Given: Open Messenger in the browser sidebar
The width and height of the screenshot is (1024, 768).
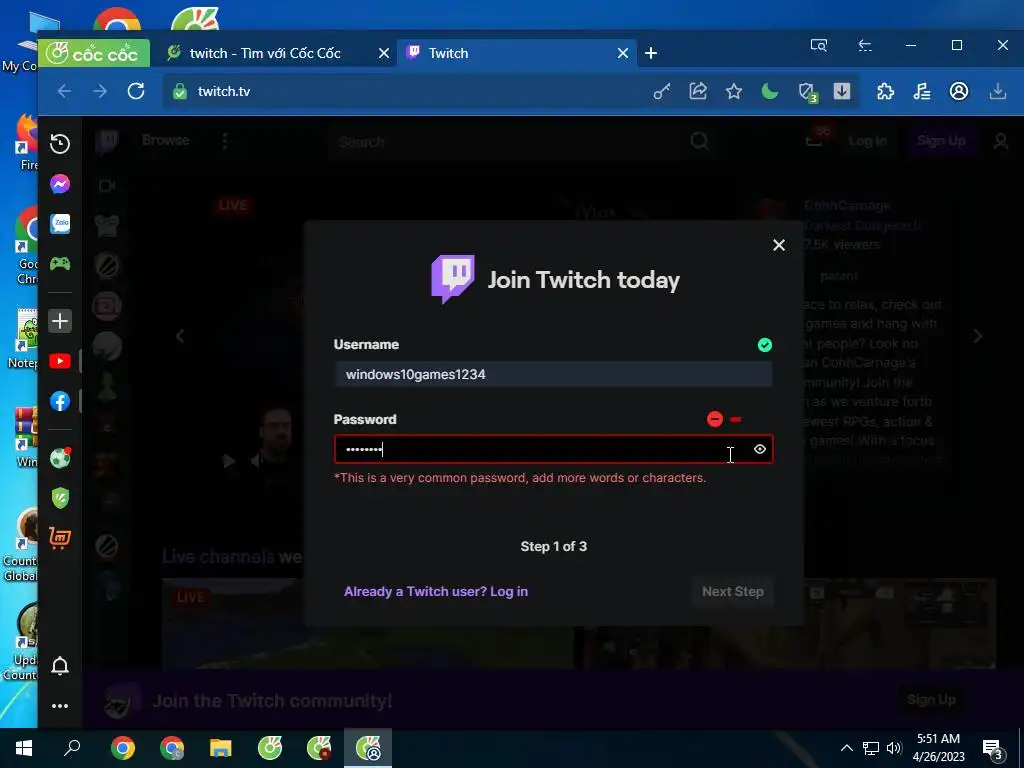Looking at the screenshot, I should (x=60, y=184).
